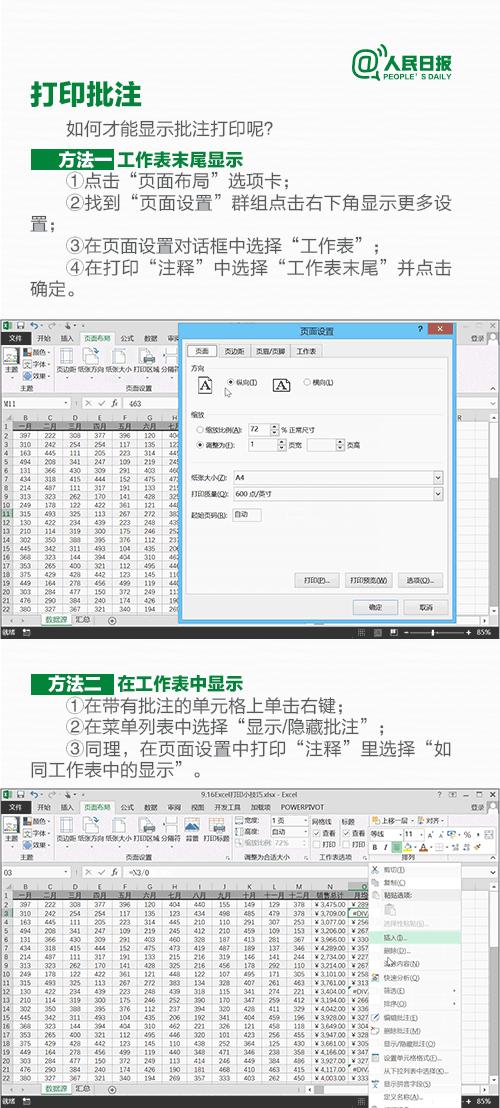Click the new sheet plus beside 汇总 behind 页面设置 dialog
Screen dimensions: 500x1108
pos(112,620)
